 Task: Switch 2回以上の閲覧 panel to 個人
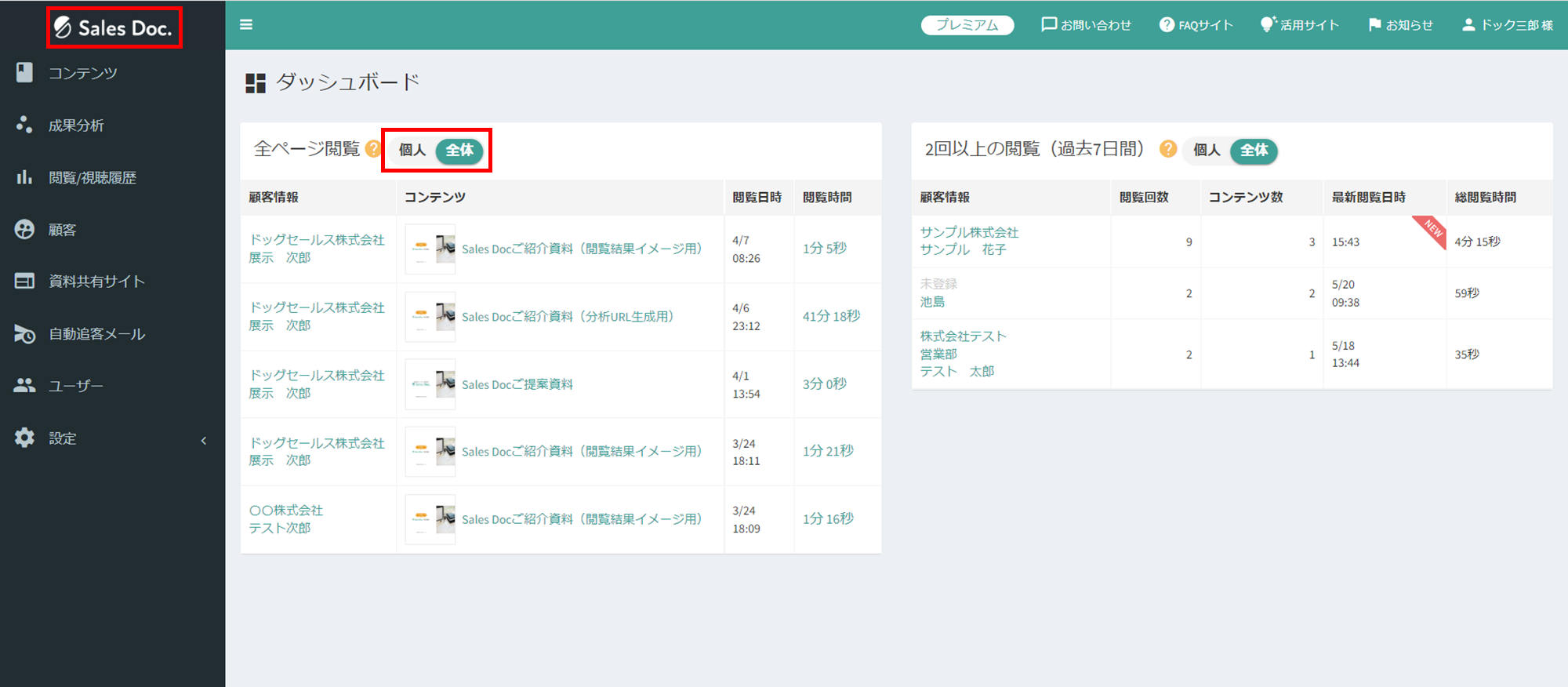click(x=1207, y=151)
